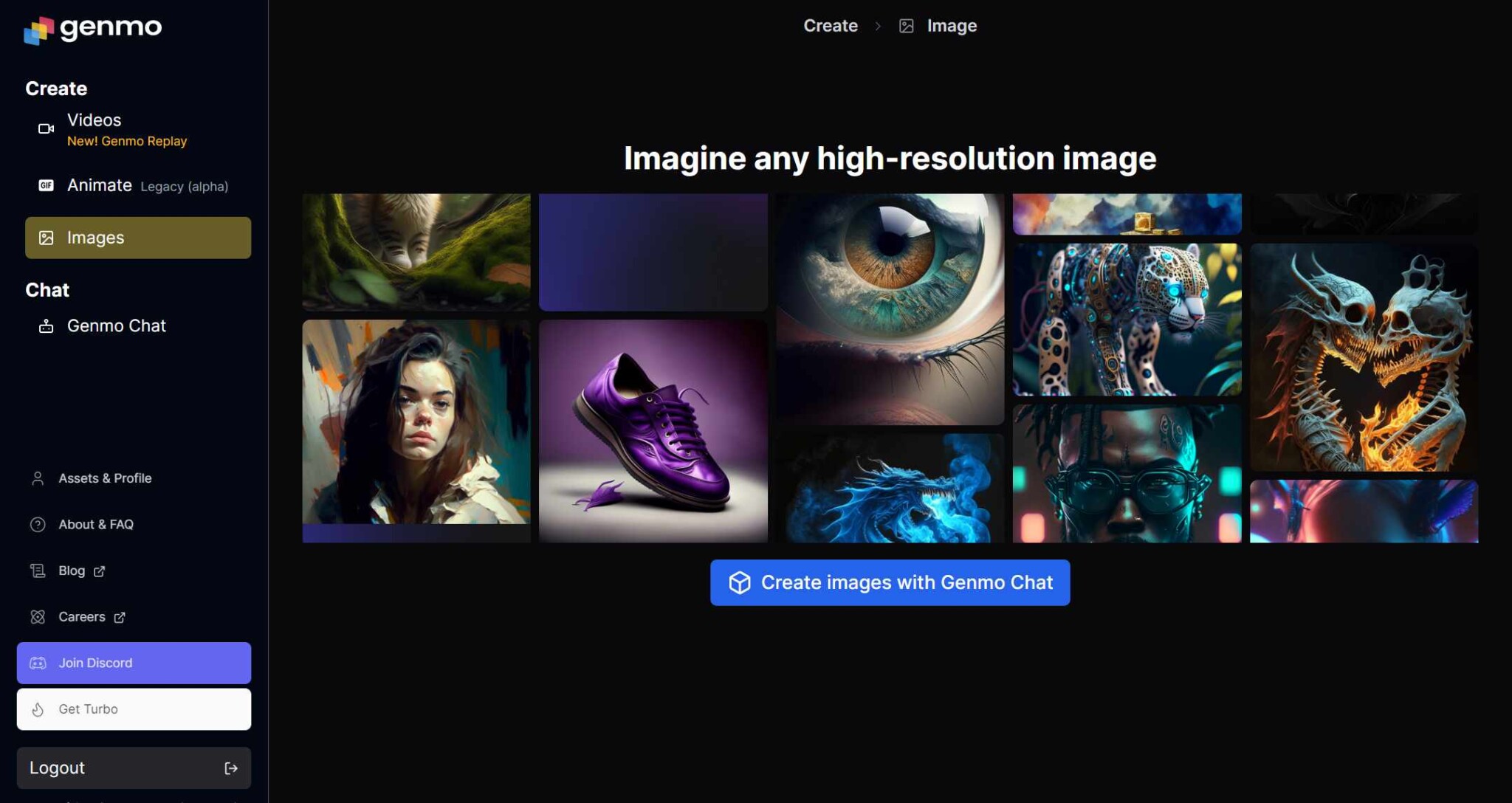The height and width of the screenshot is (803, 1512).
Task: Open Create from the breadcrumb
Action: pyautogui.click(x=830, y=24)
